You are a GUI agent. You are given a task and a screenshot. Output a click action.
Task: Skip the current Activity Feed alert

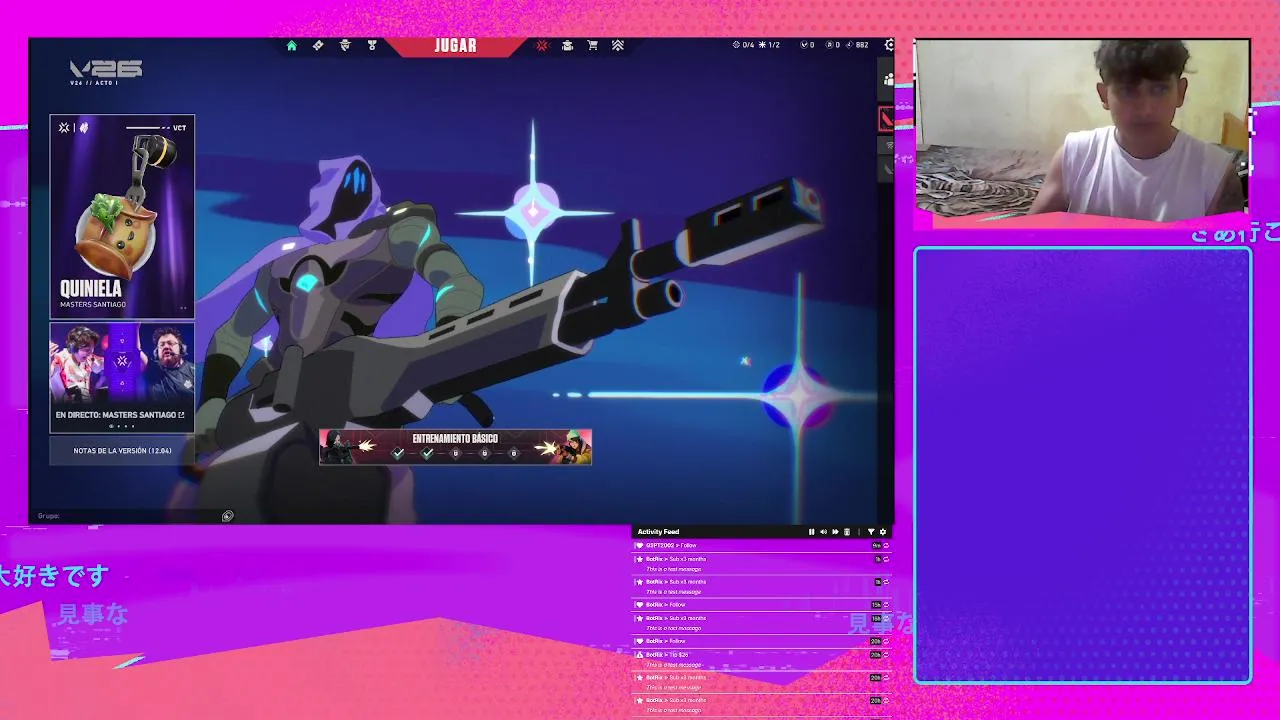[835, 532]
